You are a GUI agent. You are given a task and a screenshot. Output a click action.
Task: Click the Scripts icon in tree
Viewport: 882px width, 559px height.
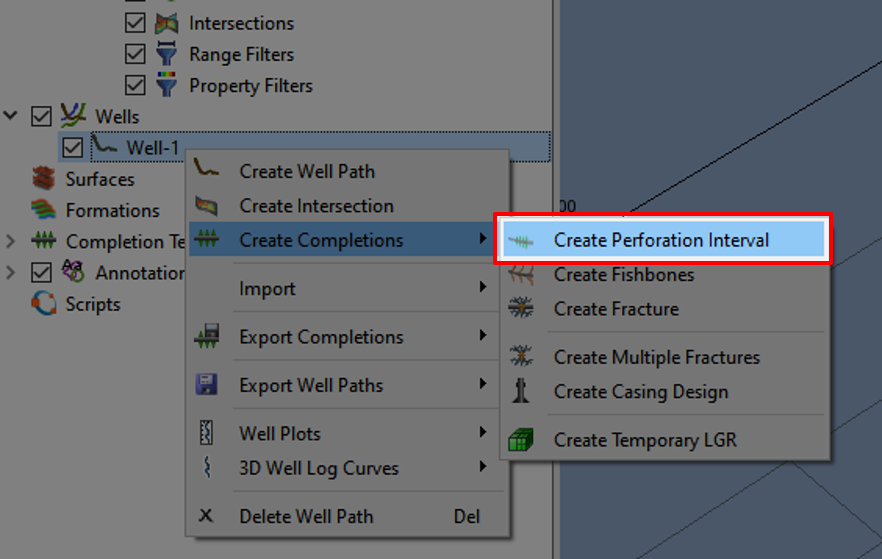(43, 304)
